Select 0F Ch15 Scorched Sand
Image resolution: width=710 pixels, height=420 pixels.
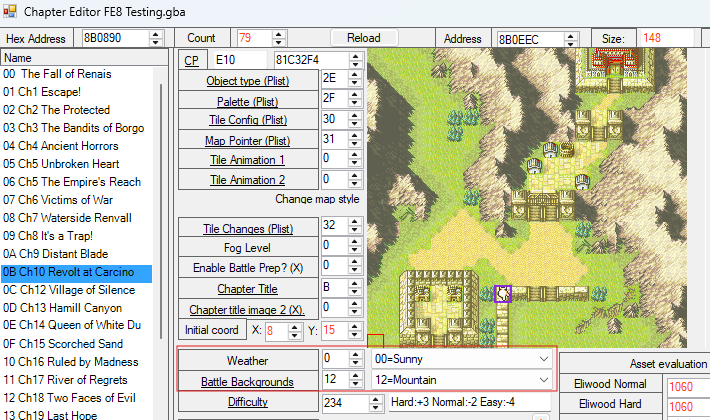click(77, 344)
